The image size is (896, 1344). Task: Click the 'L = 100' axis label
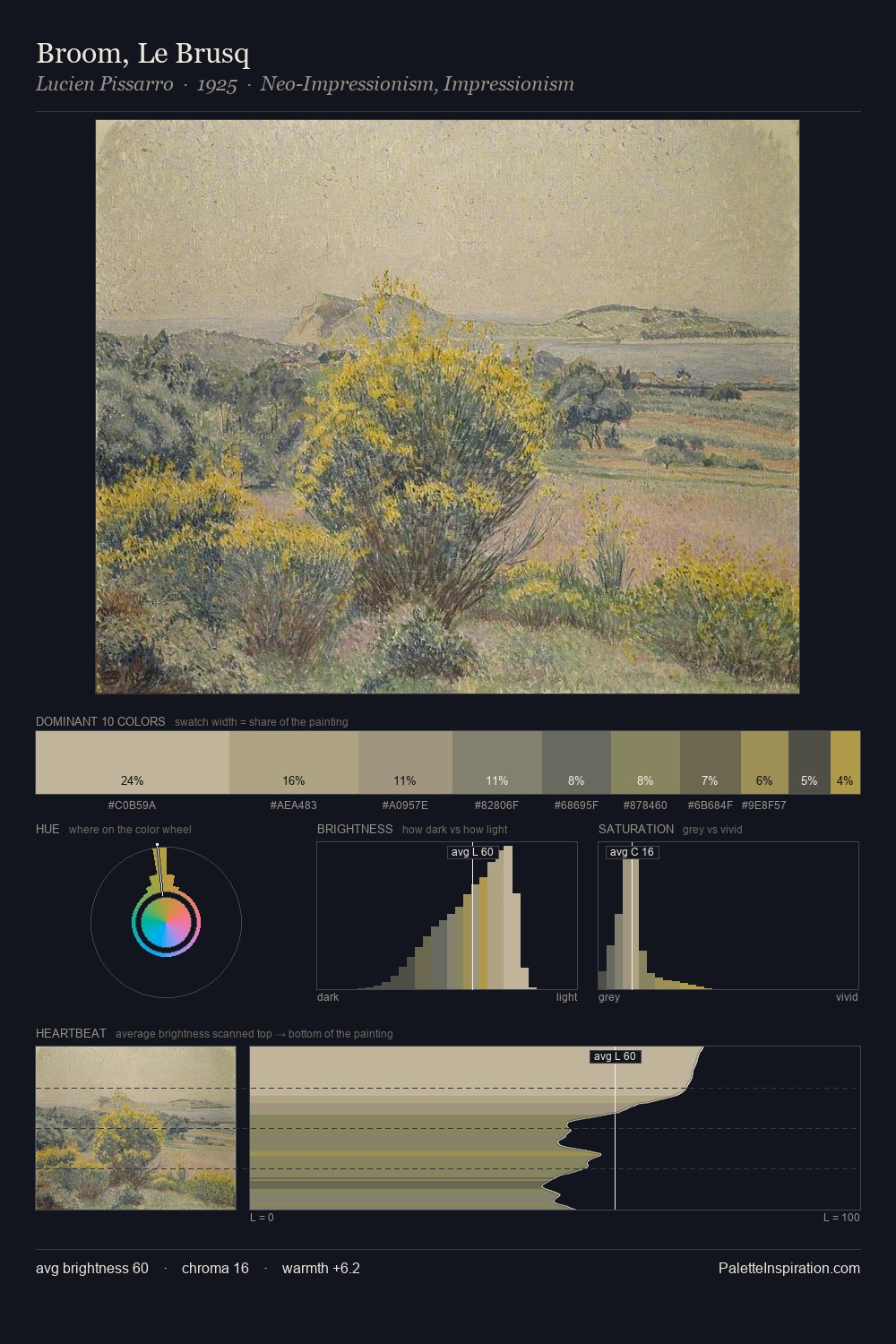pyautogui.click(x=841, y=1218)
